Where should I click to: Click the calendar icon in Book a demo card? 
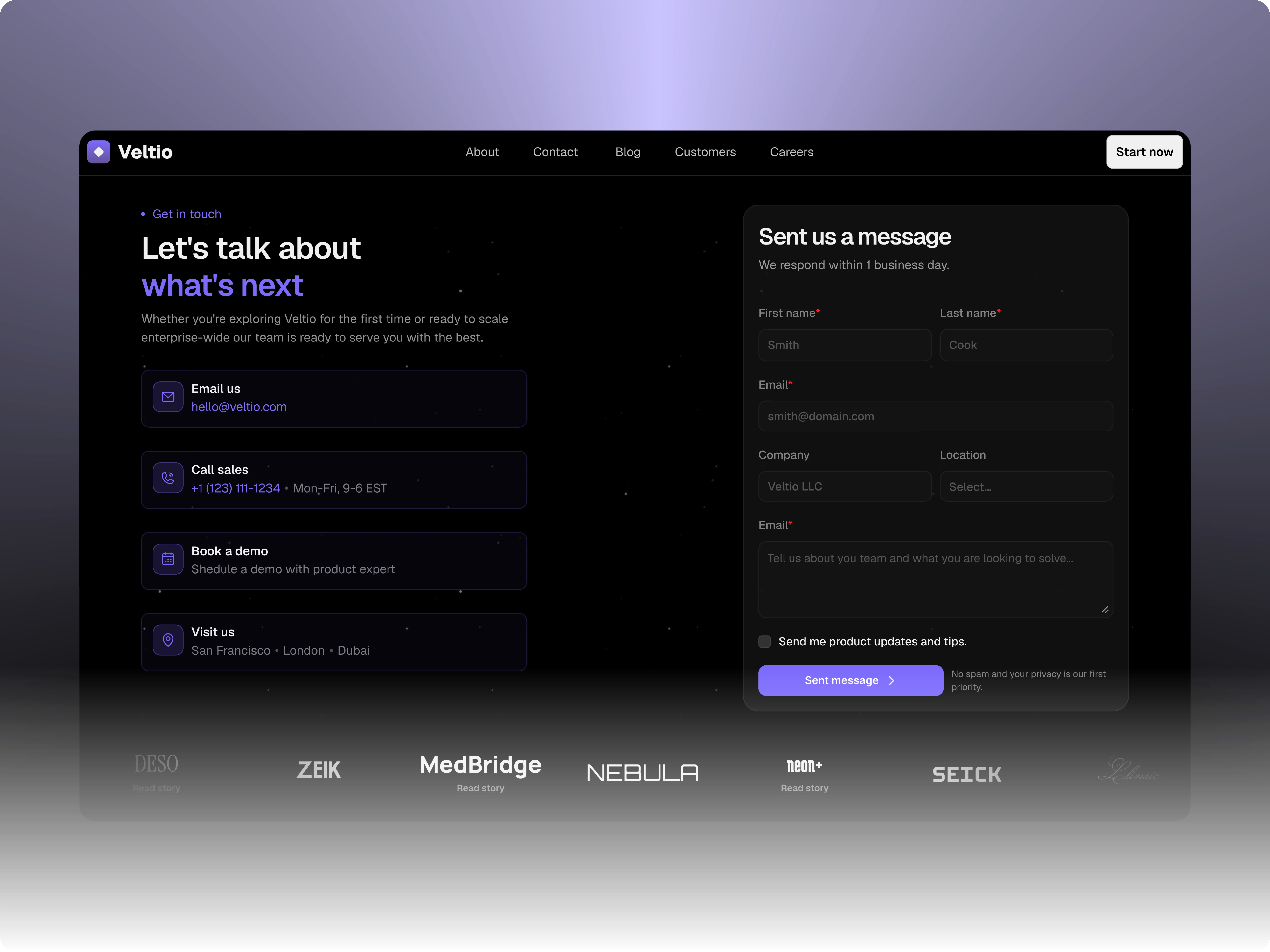[168, 559]
